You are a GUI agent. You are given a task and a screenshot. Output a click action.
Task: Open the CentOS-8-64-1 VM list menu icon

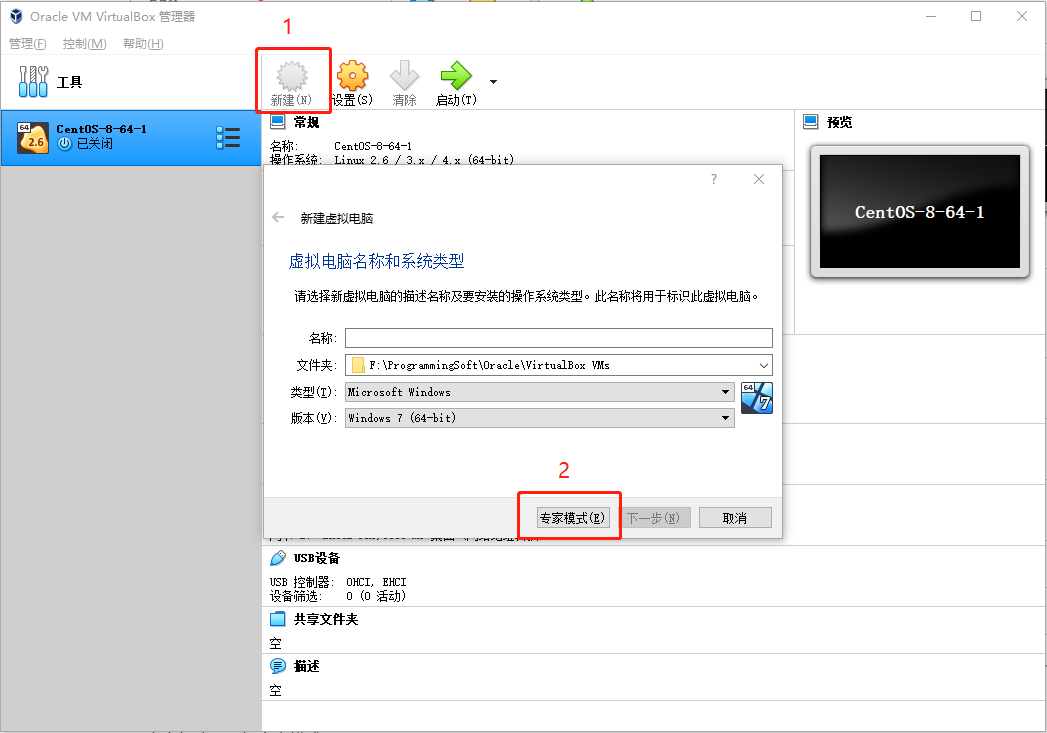[228, 138]
